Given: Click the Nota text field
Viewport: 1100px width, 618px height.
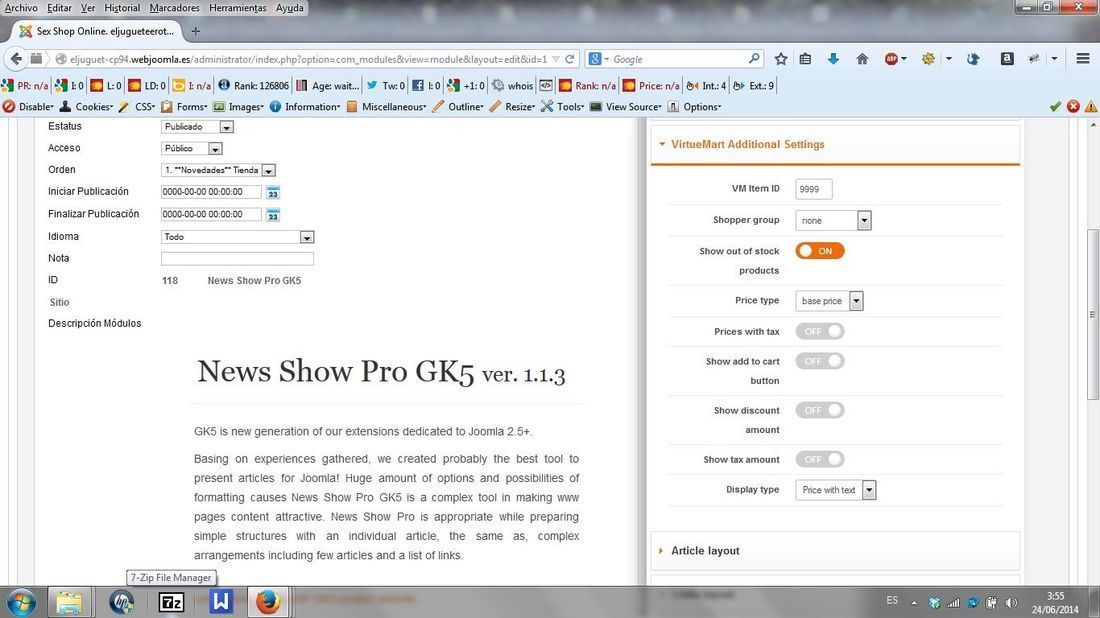Looking at the screenshot, I should pyautogui.click(x=237, y=259).
